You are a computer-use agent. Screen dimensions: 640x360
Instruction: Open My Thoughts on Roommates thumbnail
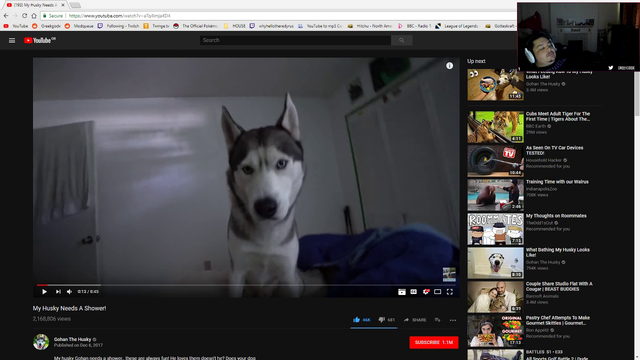click(496, 229)
